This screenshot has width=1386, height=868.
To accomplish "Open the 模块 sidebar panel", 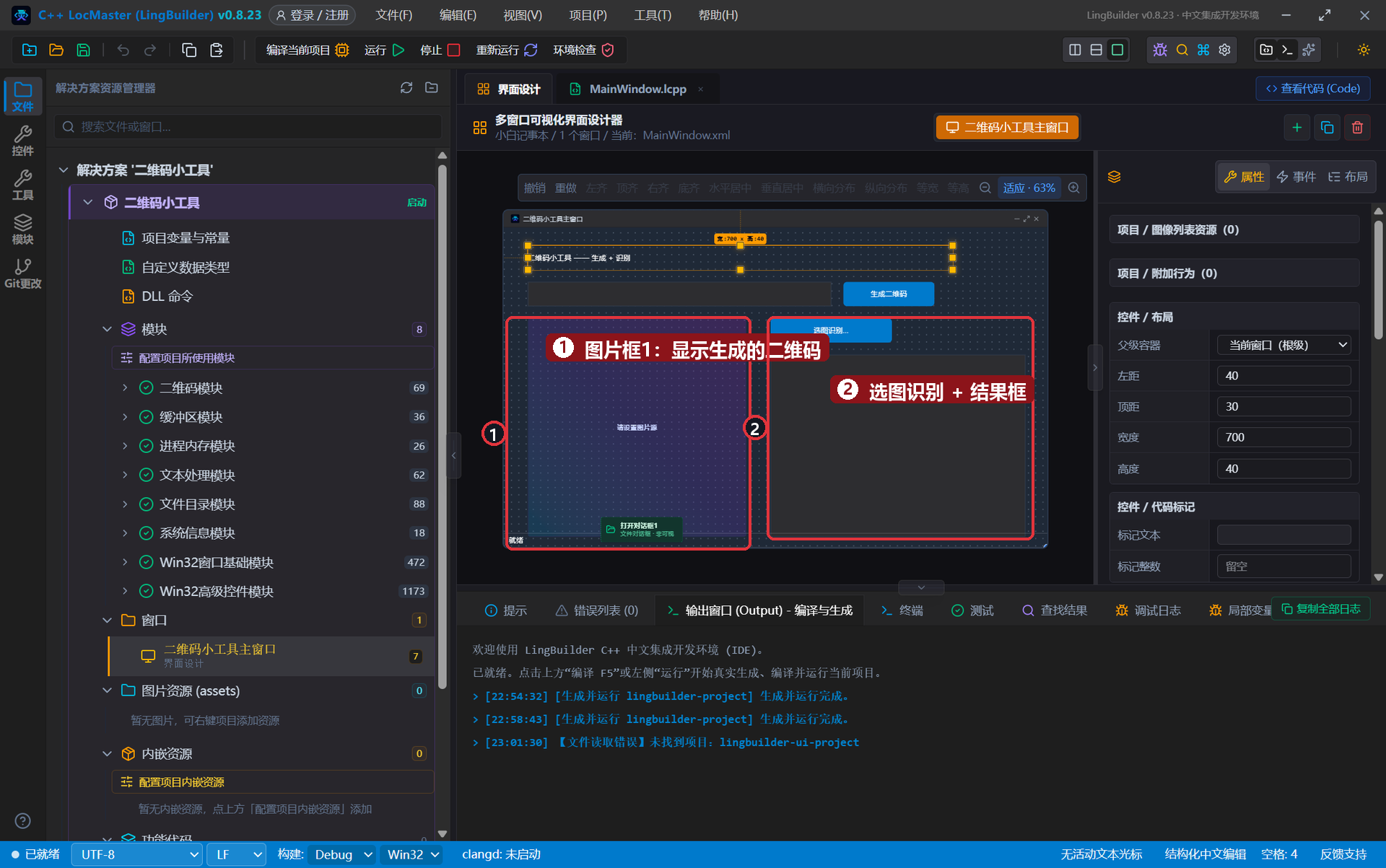I will [22, 229].
